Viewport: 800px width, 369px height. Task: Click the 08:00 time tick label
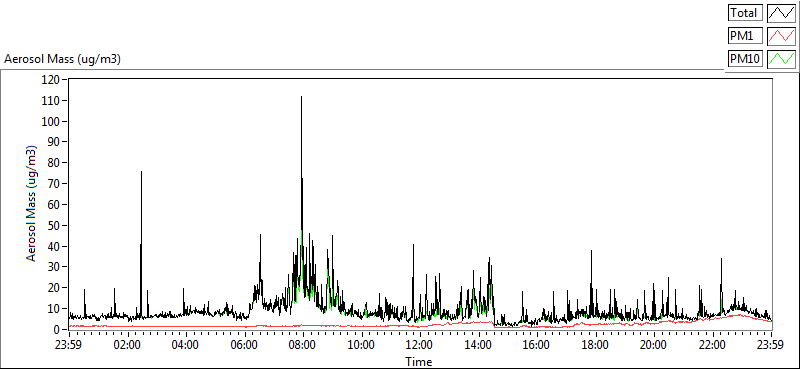pos(303,344)
